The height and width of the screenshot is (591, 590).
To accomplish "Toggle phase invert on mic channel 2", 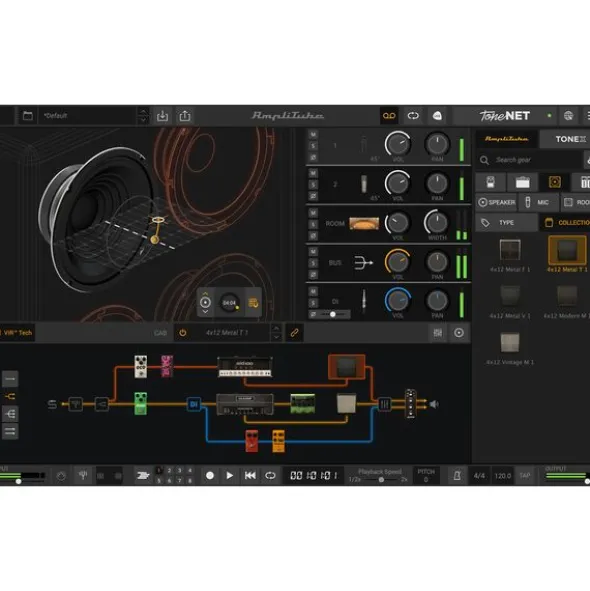I will 313,196.
